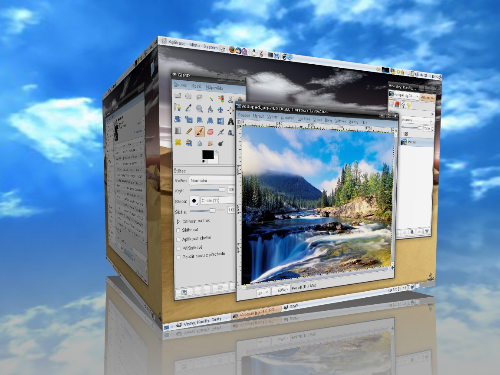The image size is (500, 375).
Task: Open the image selector dropdown in Layers dialog
Action: [x=404, y=95]
